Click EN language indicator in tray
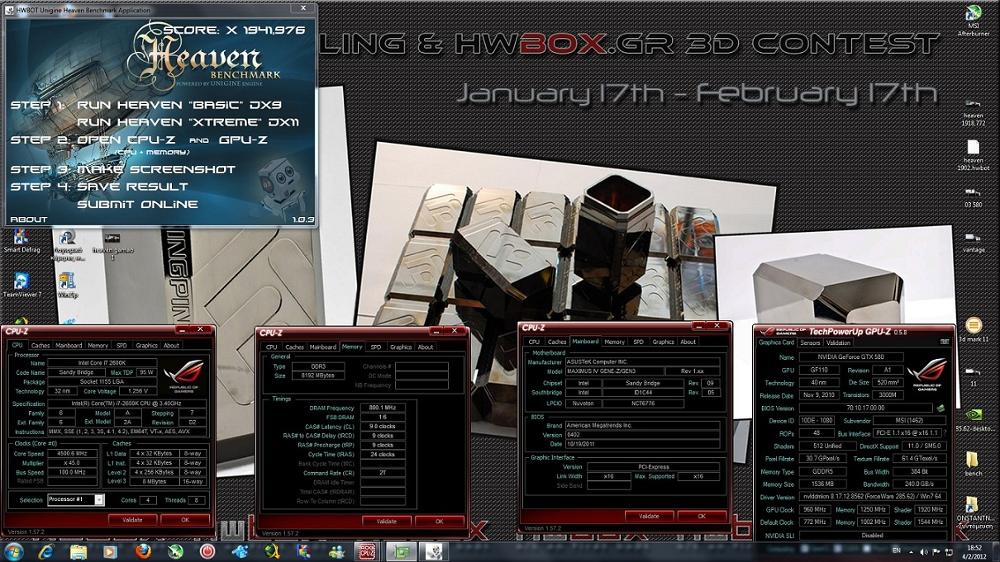This screenshot has width=1000, height=562. tap(896, 551)
